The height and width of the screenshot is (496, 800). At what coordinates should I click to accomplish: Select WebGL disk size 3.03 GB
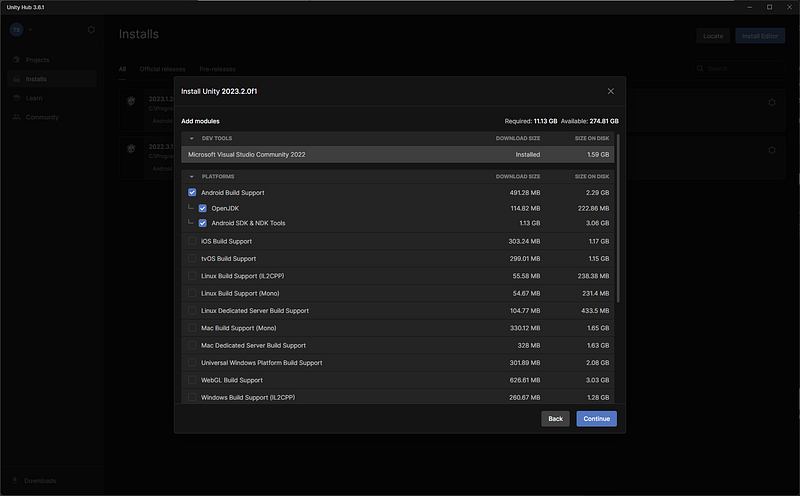click(x=597, y=380)
